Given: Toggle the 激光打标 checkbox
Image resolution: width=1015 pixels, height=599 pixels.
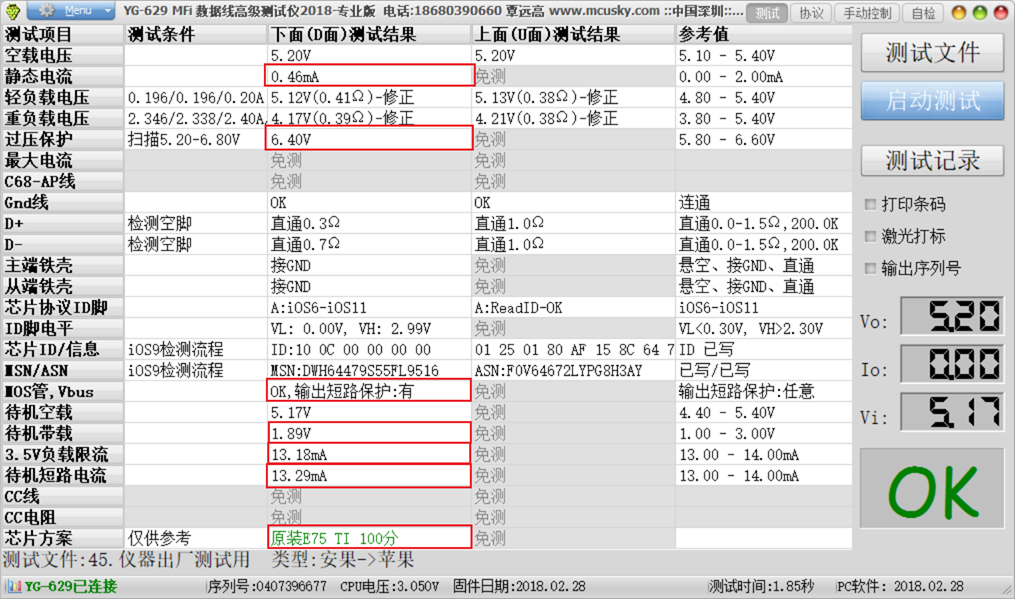Looking at the screenshot, I should pos(870,236).
